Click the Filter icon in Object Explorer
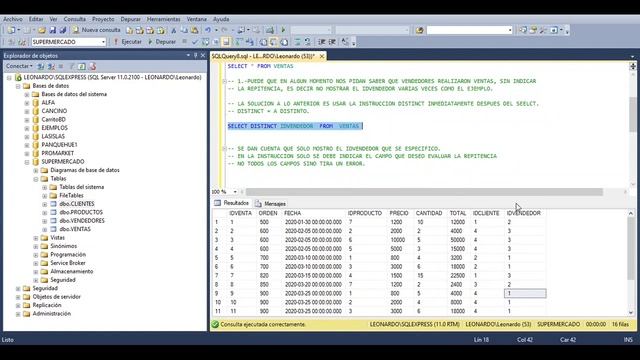Screen dimensions: 640x360 (x=72, y=66)
